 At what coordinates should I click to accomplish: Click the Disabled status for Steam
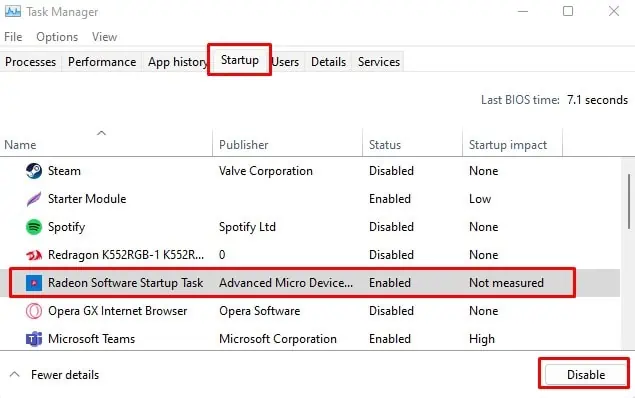391,171
